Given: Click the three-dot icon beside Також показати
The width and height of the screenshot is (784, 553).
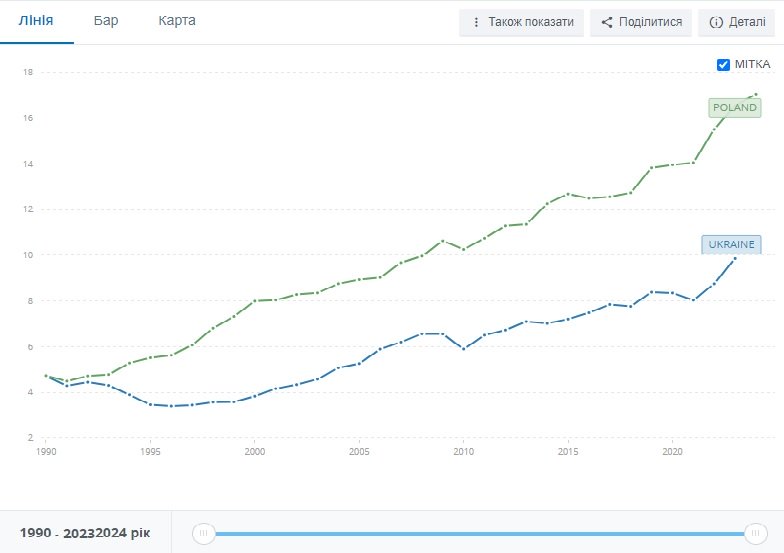Looking at the screenshot, I should point(476,22).
